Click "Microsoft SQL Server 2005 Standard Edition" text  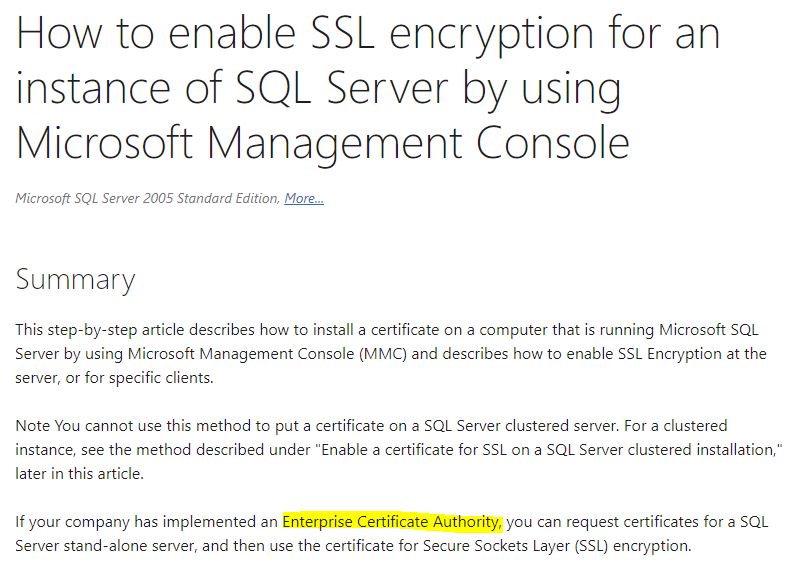click(x=148, y=198)
